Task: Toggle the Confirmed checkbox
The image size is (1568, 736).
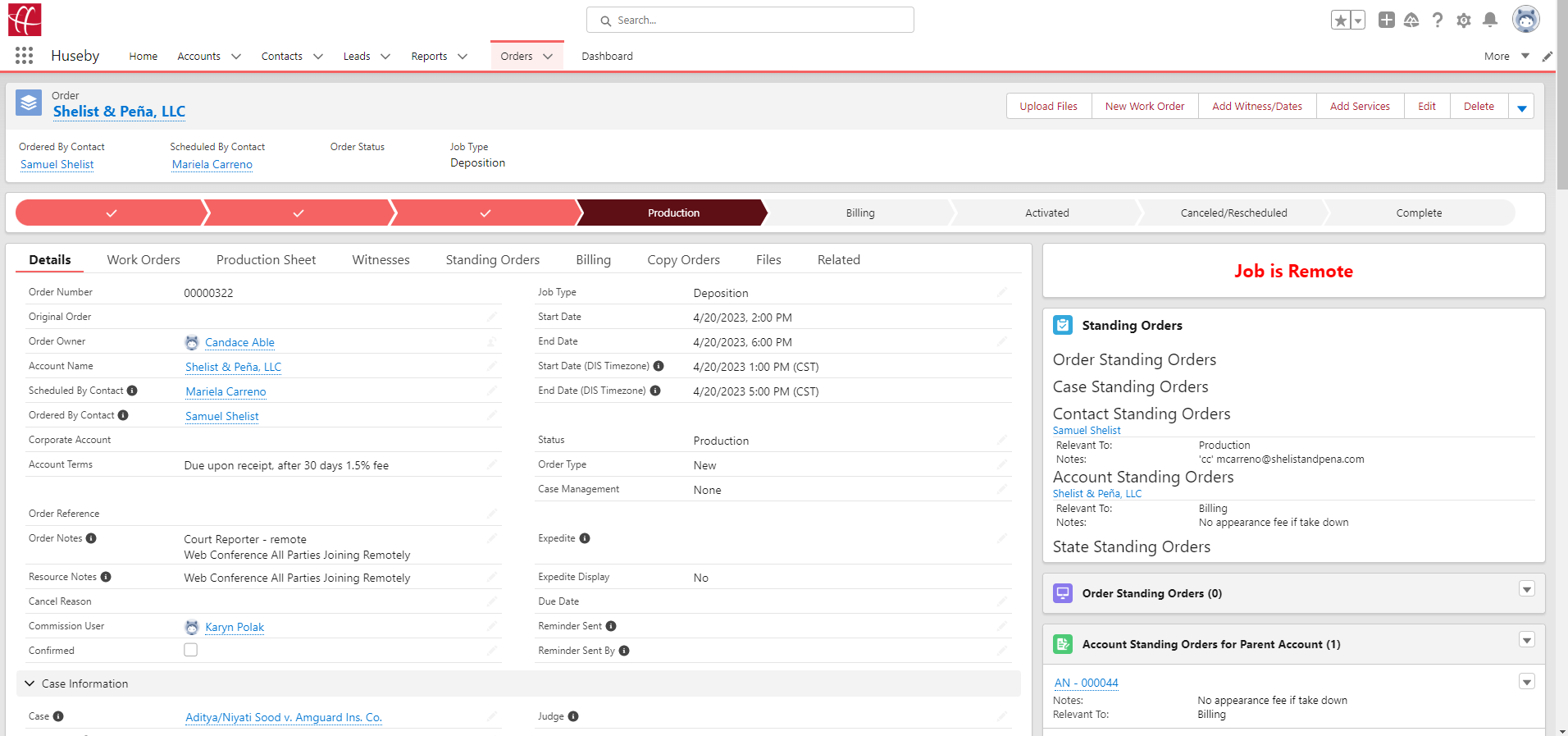Action: tap(191, 650)
